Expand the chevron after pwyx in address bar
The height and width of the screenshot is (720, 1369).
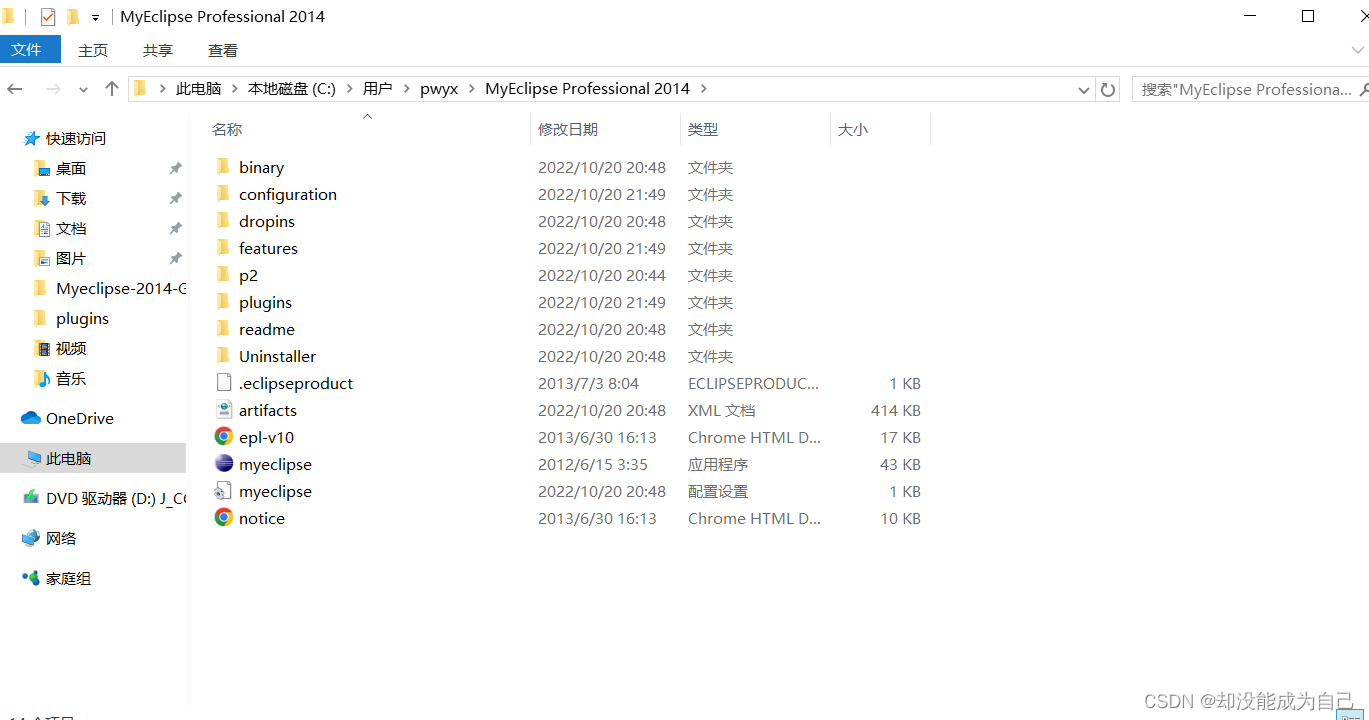(472, 89)
